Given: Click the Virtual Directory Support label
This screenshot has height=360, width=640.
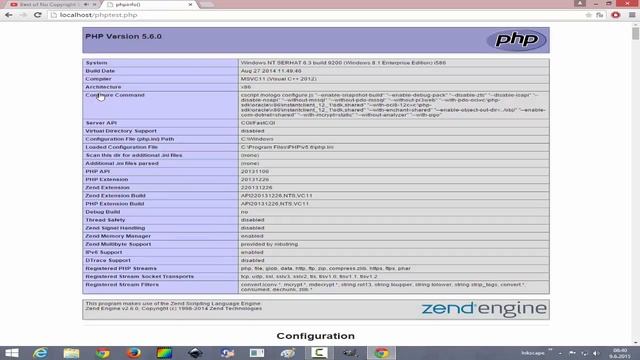Looking at the screenshot, I should pos(121,131).
